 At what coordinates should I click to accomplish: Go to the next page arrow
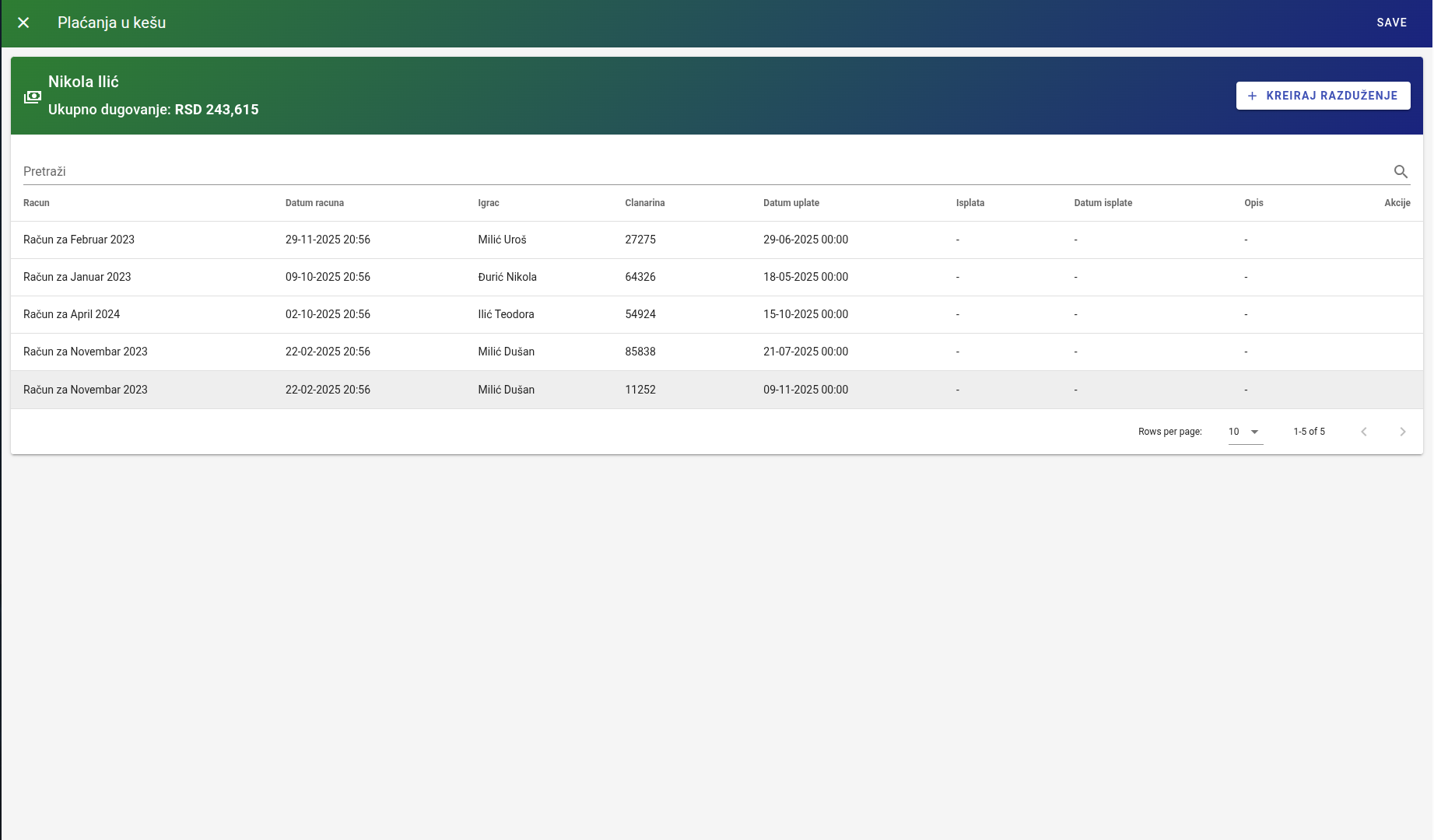click(x=1402, y=432)
